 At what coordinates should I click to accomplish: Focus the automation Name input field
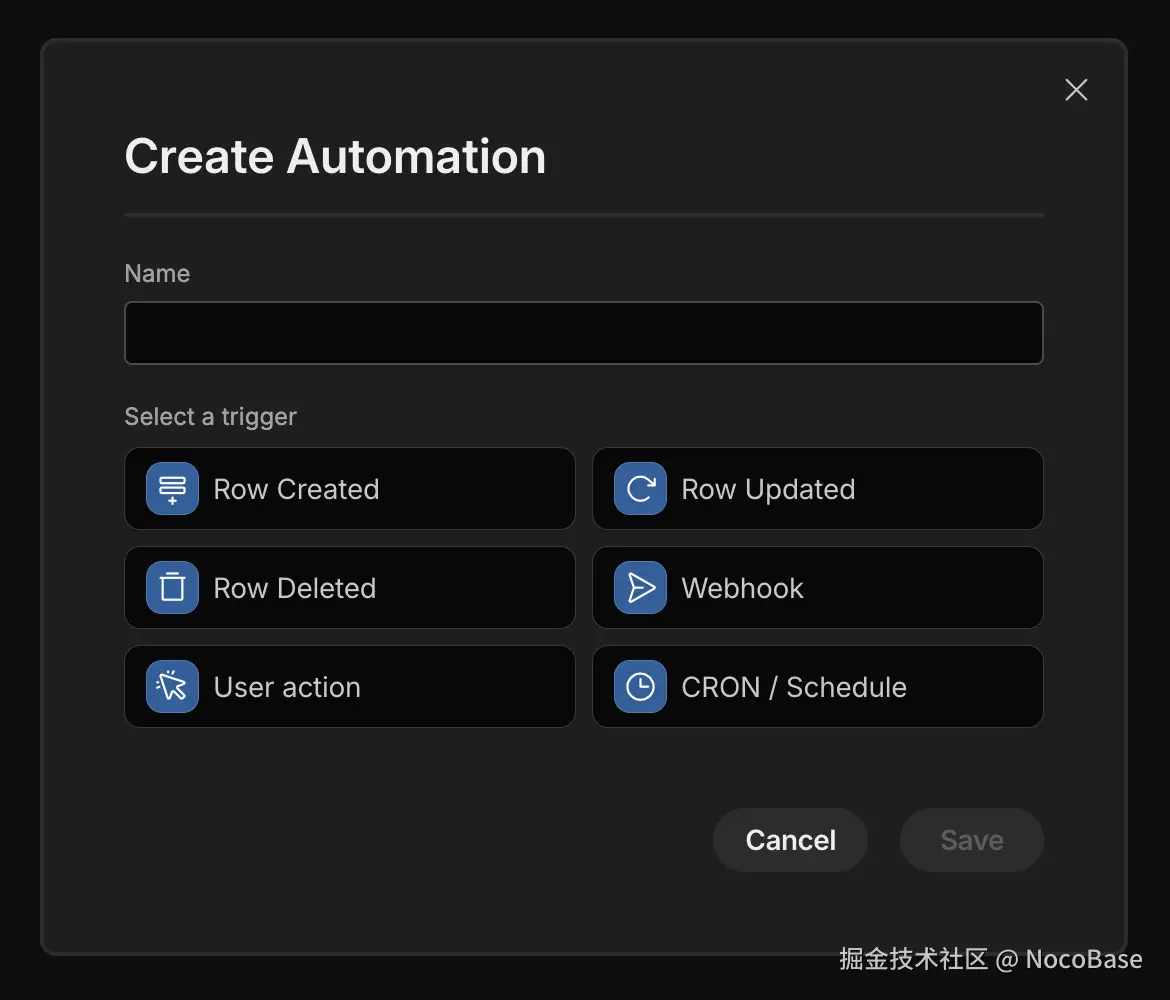point(583,333)
